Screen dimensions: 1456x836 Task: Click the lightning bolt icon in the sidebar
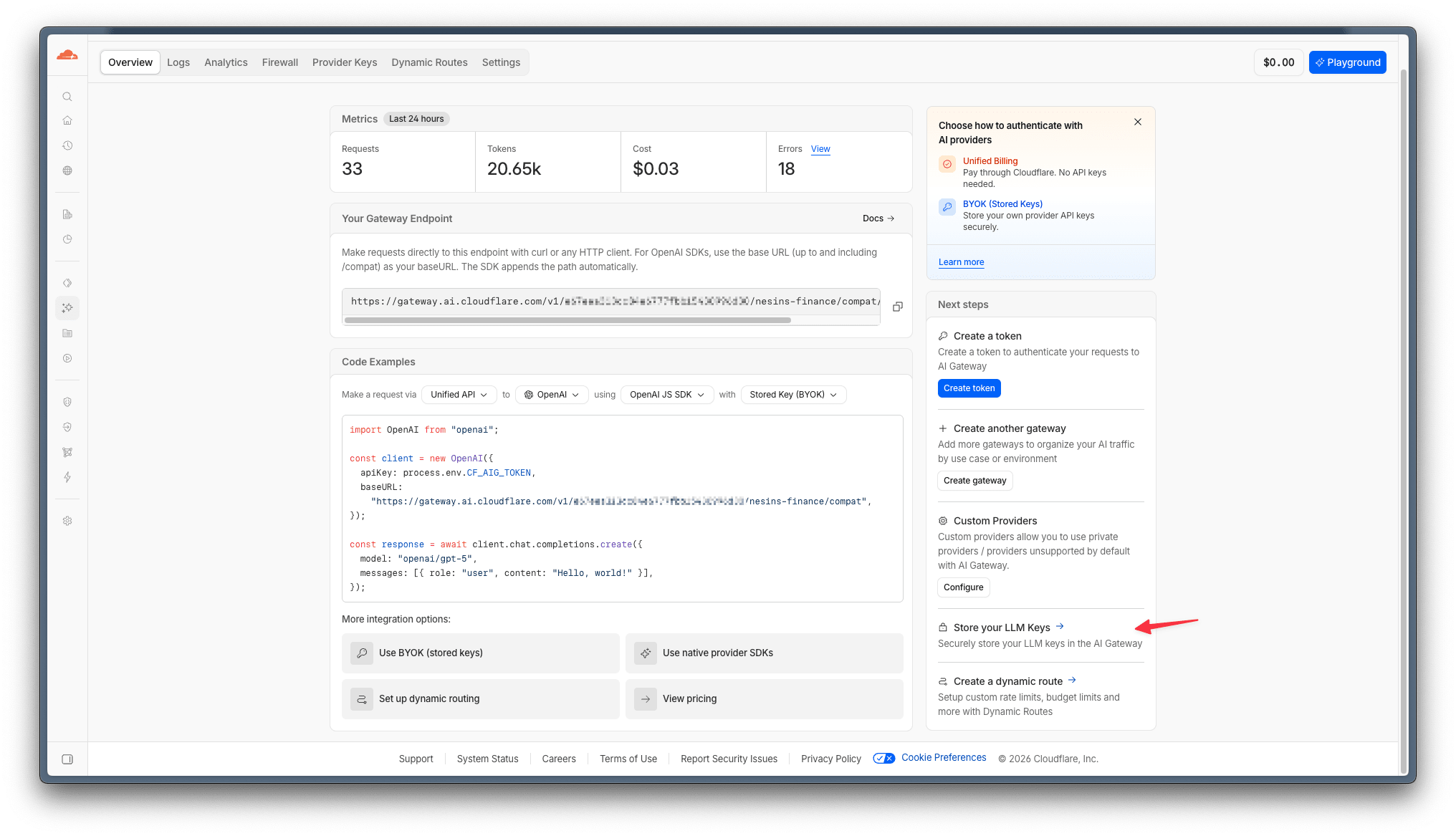(x=67, y=477)
